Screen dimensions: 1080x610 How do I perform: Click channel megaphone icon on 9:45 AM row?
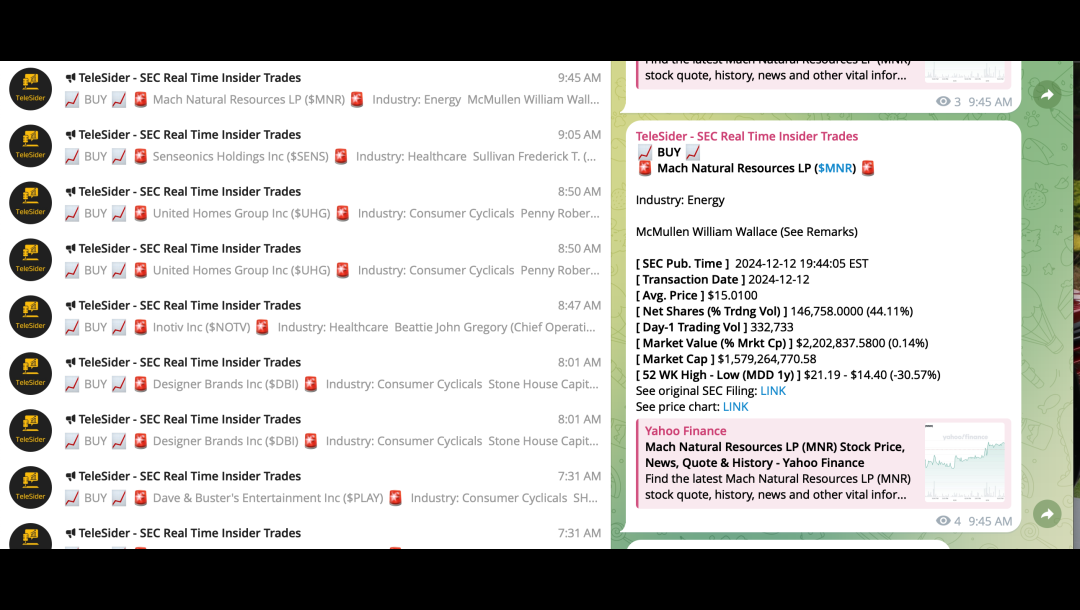[70, 78]
